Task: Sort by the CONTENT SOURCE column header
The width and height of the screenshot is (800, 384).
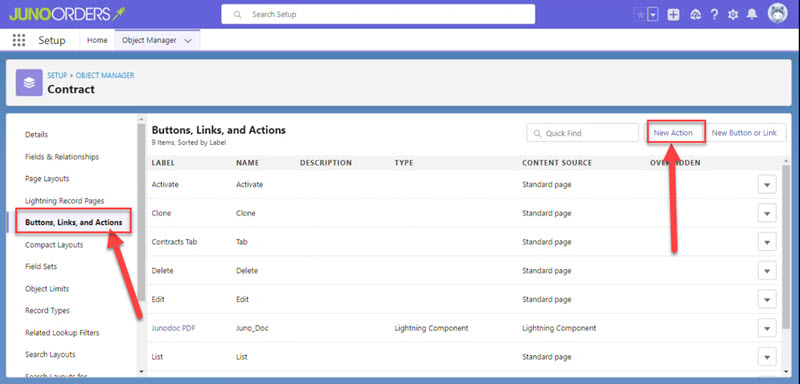Action: click(557, 163)
